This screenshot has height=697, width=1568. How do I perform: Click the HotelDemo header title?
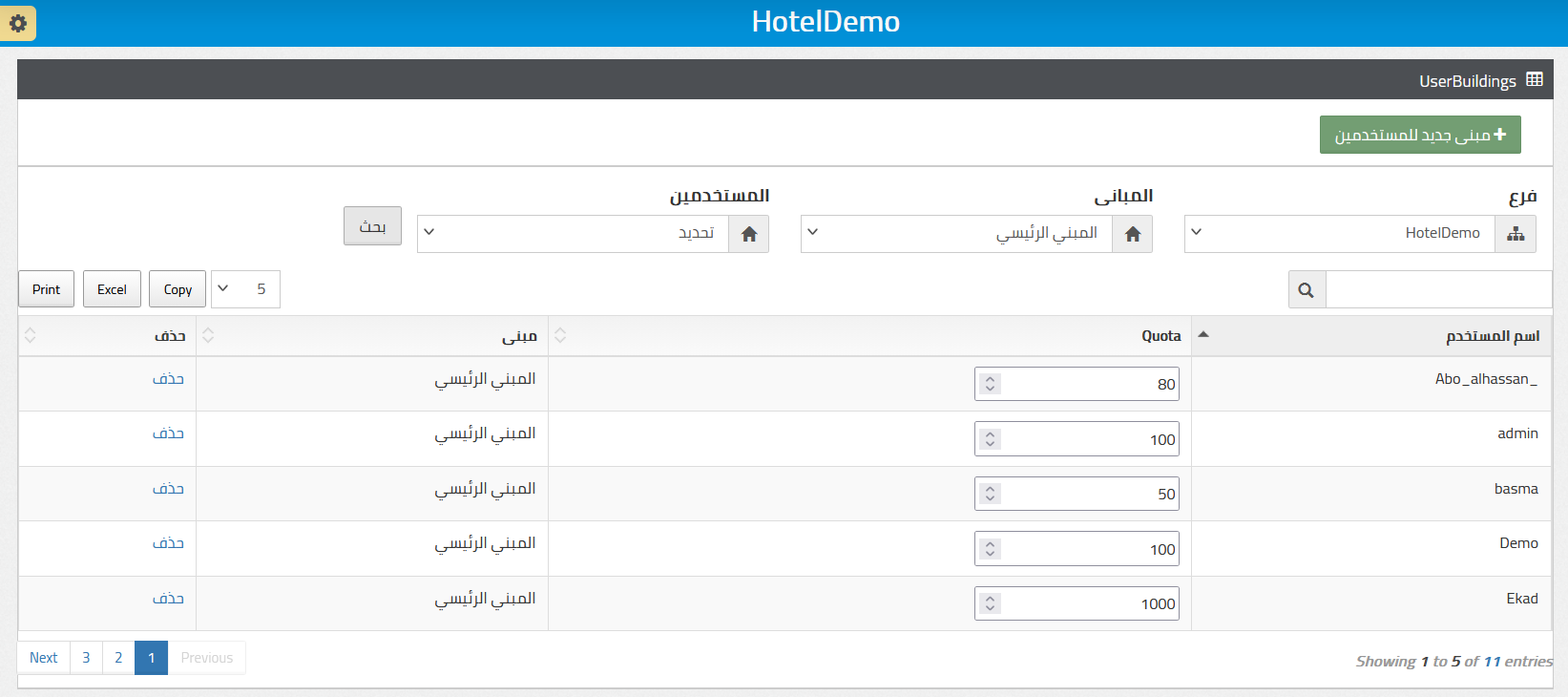coord(826,22)
